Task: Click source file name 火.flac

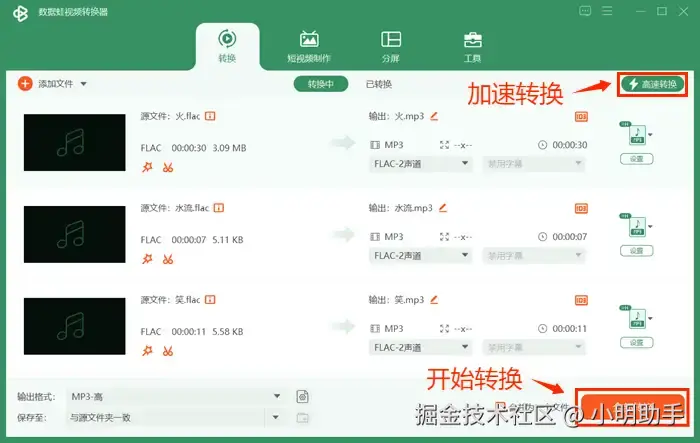Action: [x=188, y=116]
